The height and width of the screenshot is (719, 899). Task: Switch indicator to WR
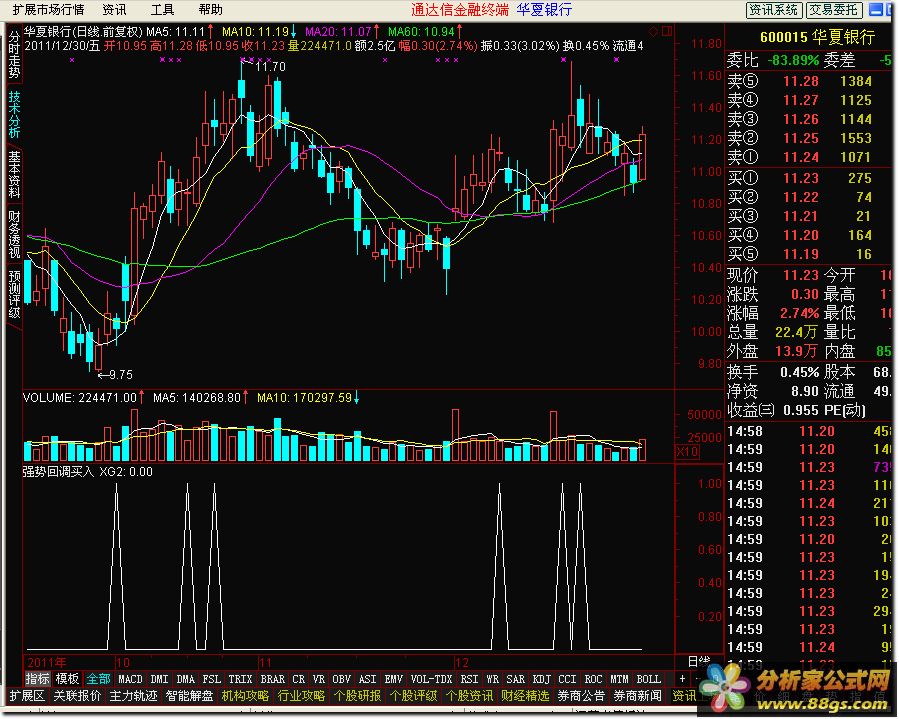[x=493, y=679]
